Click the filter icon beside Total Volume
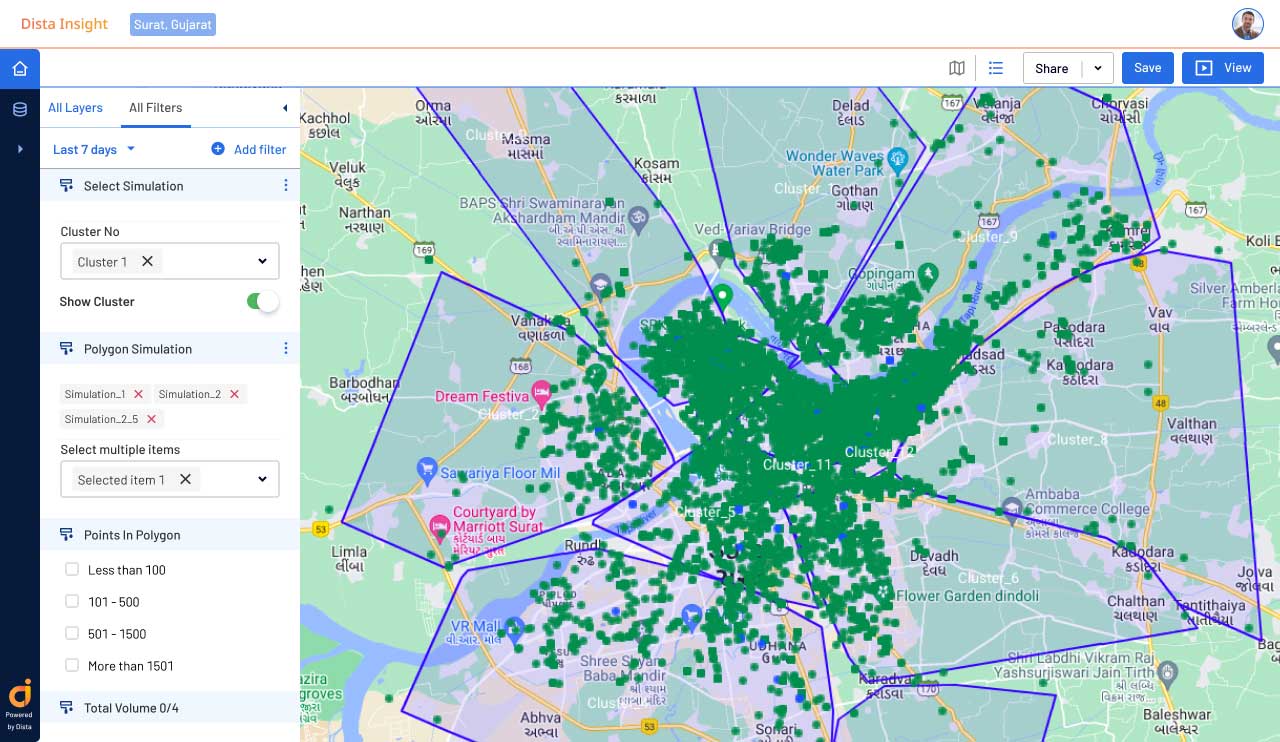Image resolution: width=1280 pixels, height=742 pixels. 67,708
